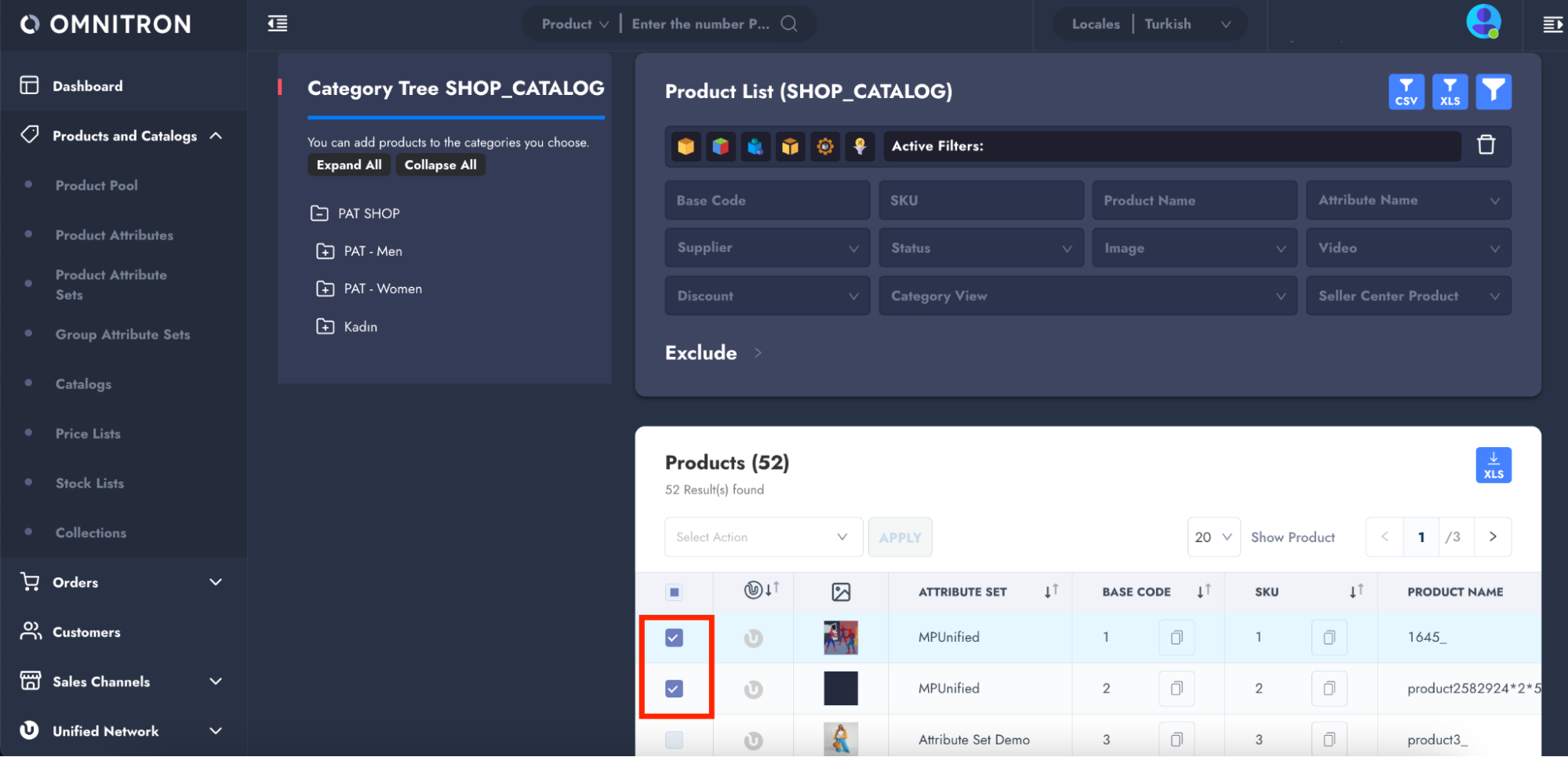The width and height of the screenshot is (1568, 757).
Task: Expand the PAT - Men category folder
Action: pos(325,251)
